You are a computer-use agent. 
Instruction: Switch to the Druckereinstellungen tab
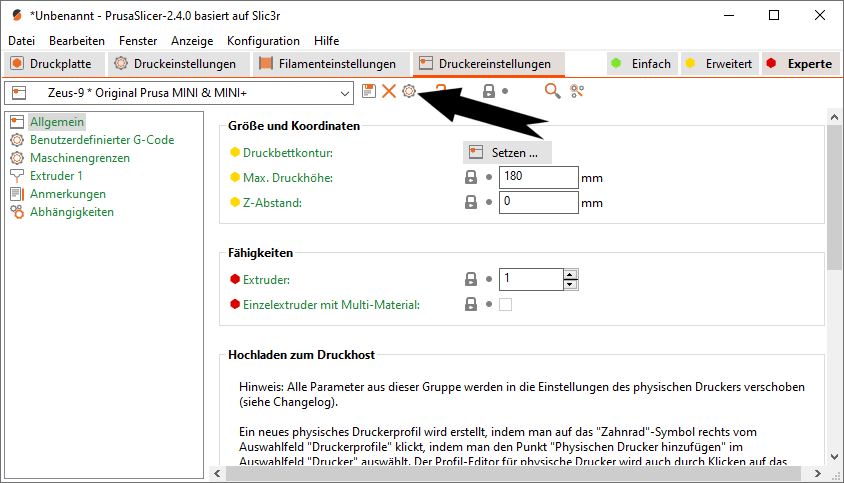click(489, 64)
